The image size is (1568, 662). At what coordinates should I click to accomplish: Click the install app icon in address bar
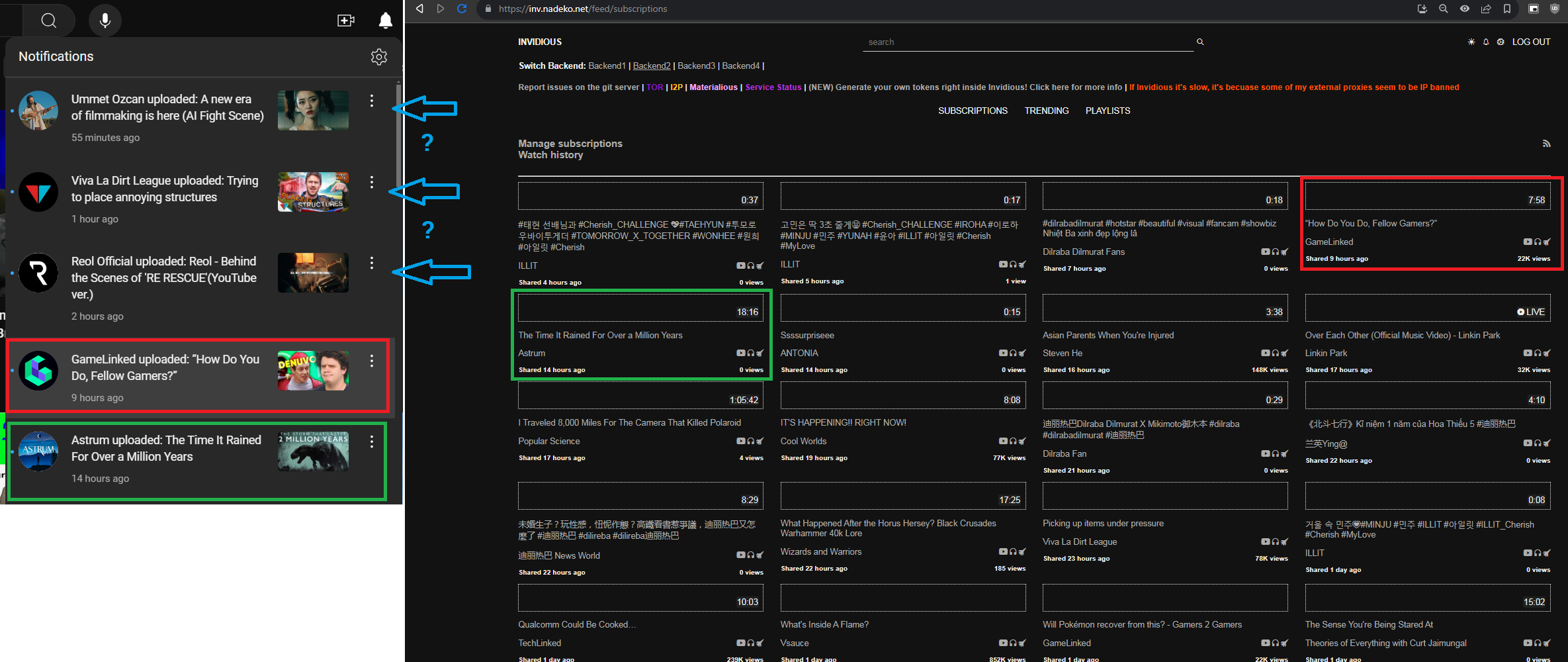[1422, 9]
